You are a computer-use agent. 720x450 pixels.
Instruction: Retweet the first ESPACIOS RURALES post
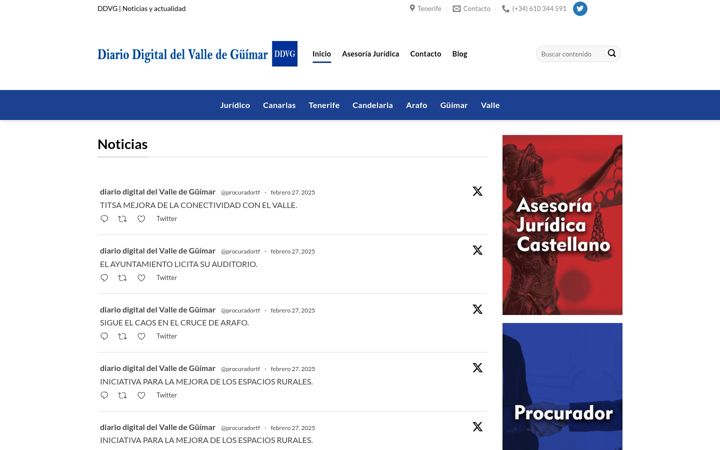pyautogui.click(x=122, y=395)
